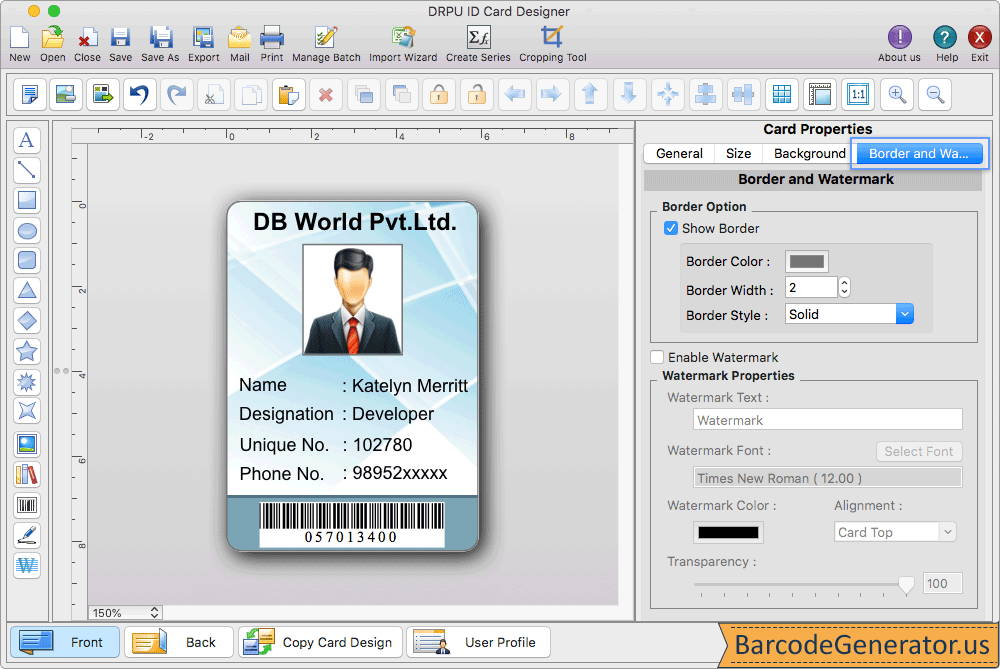The width and height of the screenshot is (1000, 669).
Task: Open the 150% zoom level dropdown
Action: coord(125,613)
